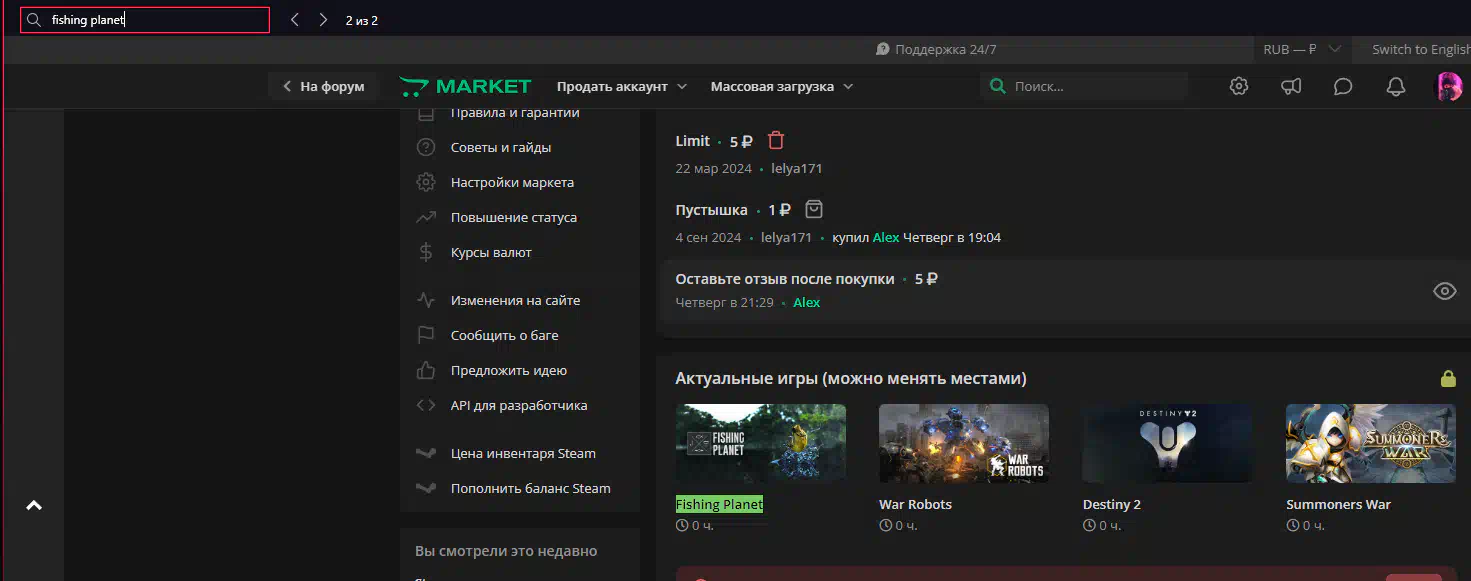Click the Steam icon beside Пополнить баланс Steam
The height and width of the screenshot is (581, 1471).
pos(426,488)
